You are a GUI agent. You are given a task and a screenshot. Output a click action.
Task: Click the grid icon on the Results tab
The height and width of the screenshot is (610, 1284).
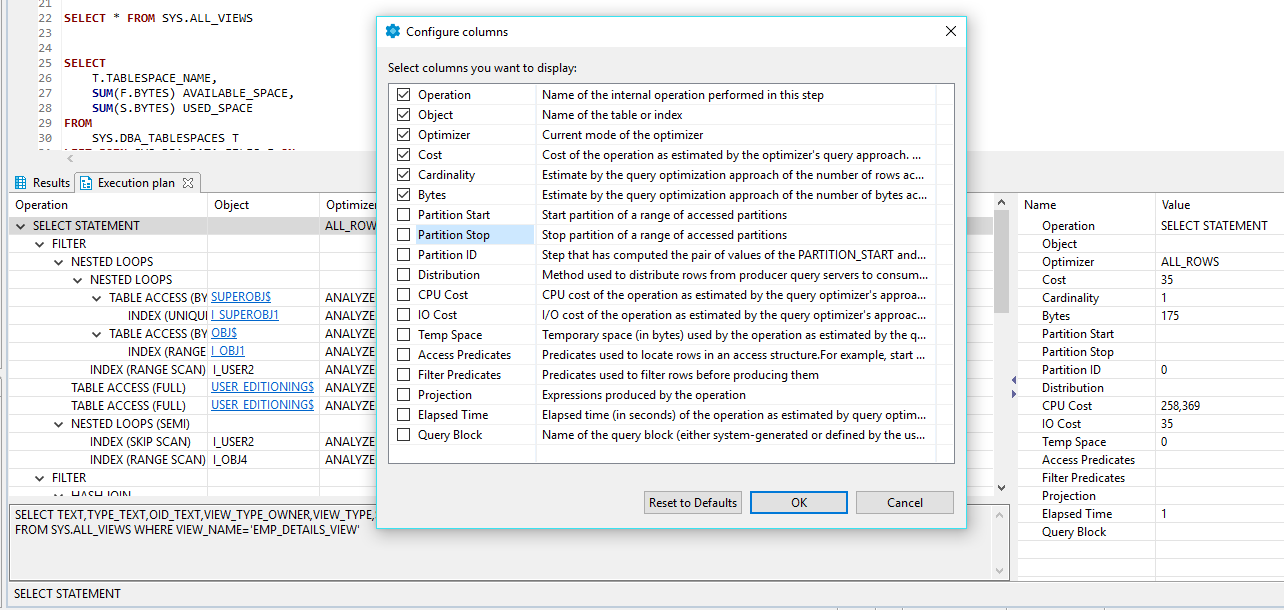click(20, 182)
